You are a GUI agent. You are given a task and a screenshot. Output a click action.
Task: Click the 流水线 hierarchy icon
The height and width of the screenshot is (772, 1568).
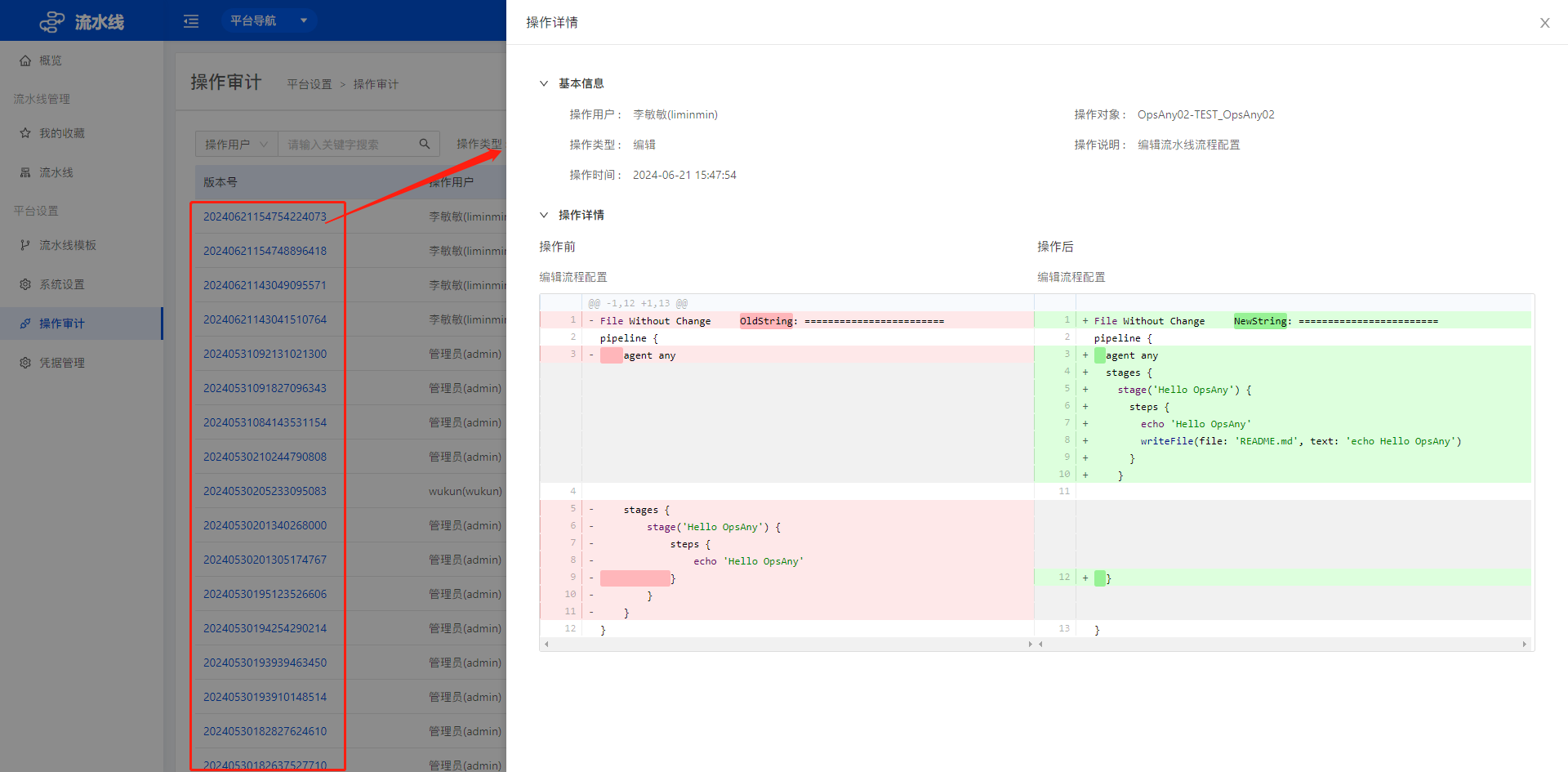(25, 172)
